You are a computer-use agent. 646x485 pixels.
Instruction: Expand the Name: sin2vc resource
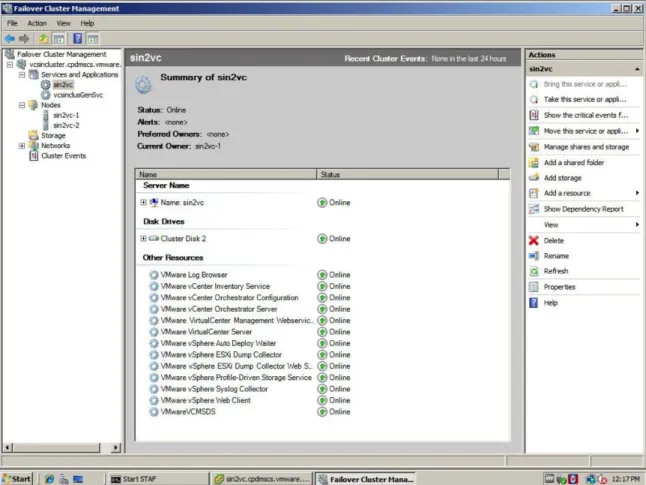pyautogui.click(x=143, y=202)
